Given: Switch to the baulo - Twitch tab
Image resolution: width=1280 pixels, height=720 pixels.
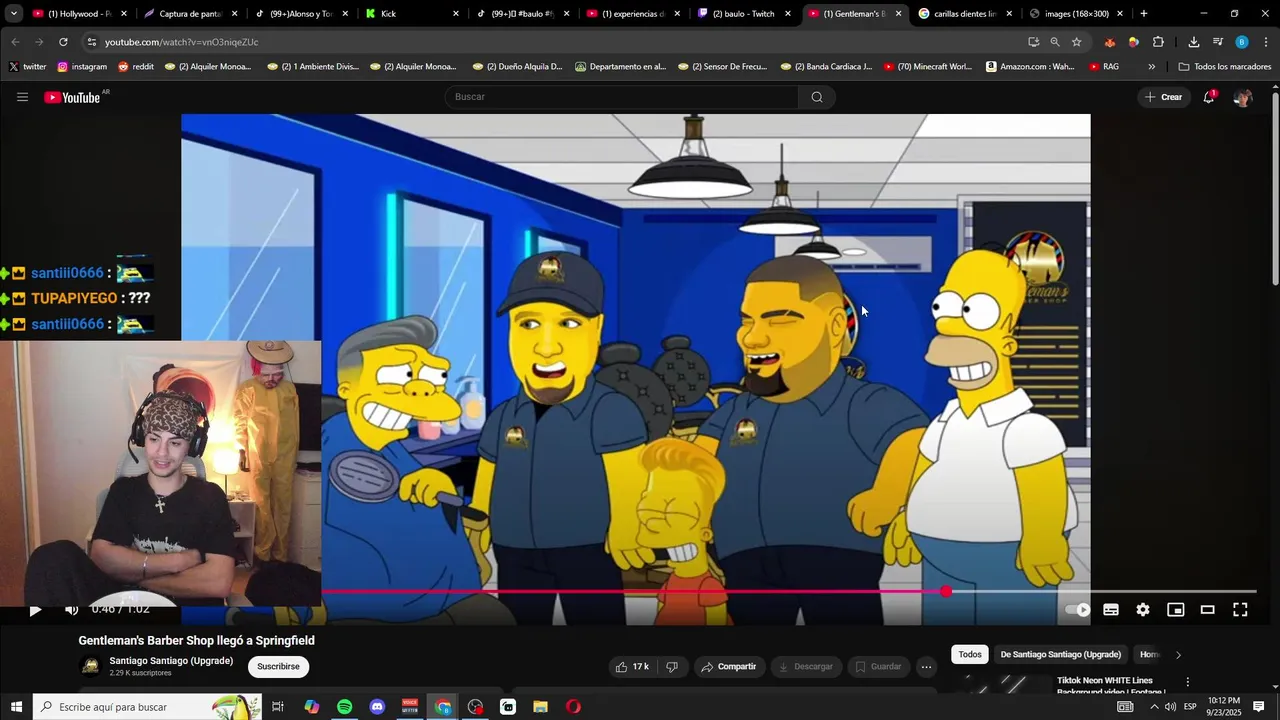Looking at the screenshot, I should click(744, 14).
